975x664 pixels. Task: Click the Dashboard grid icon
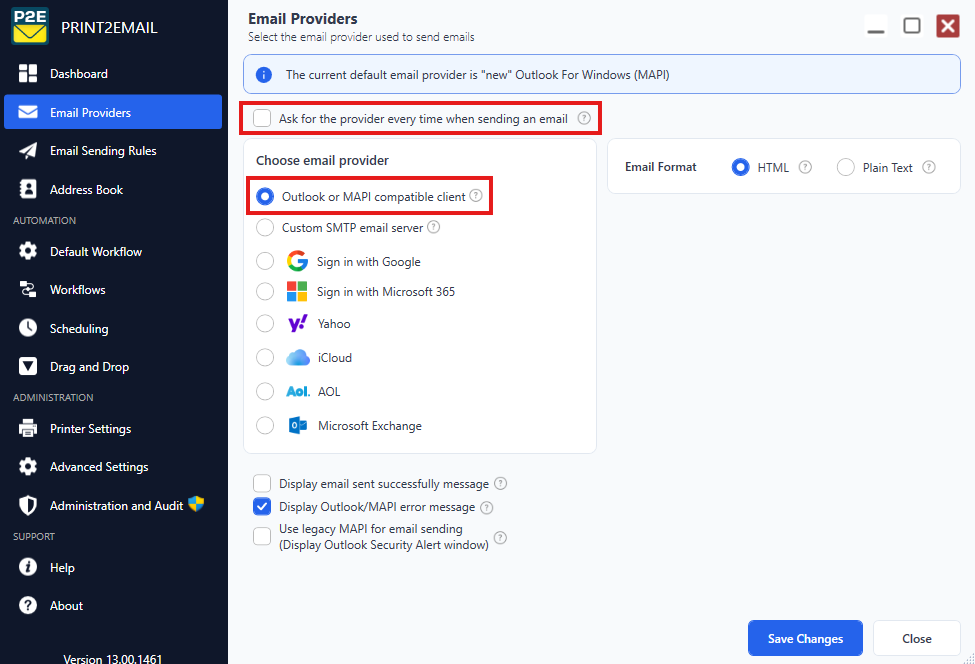(28, 73)
